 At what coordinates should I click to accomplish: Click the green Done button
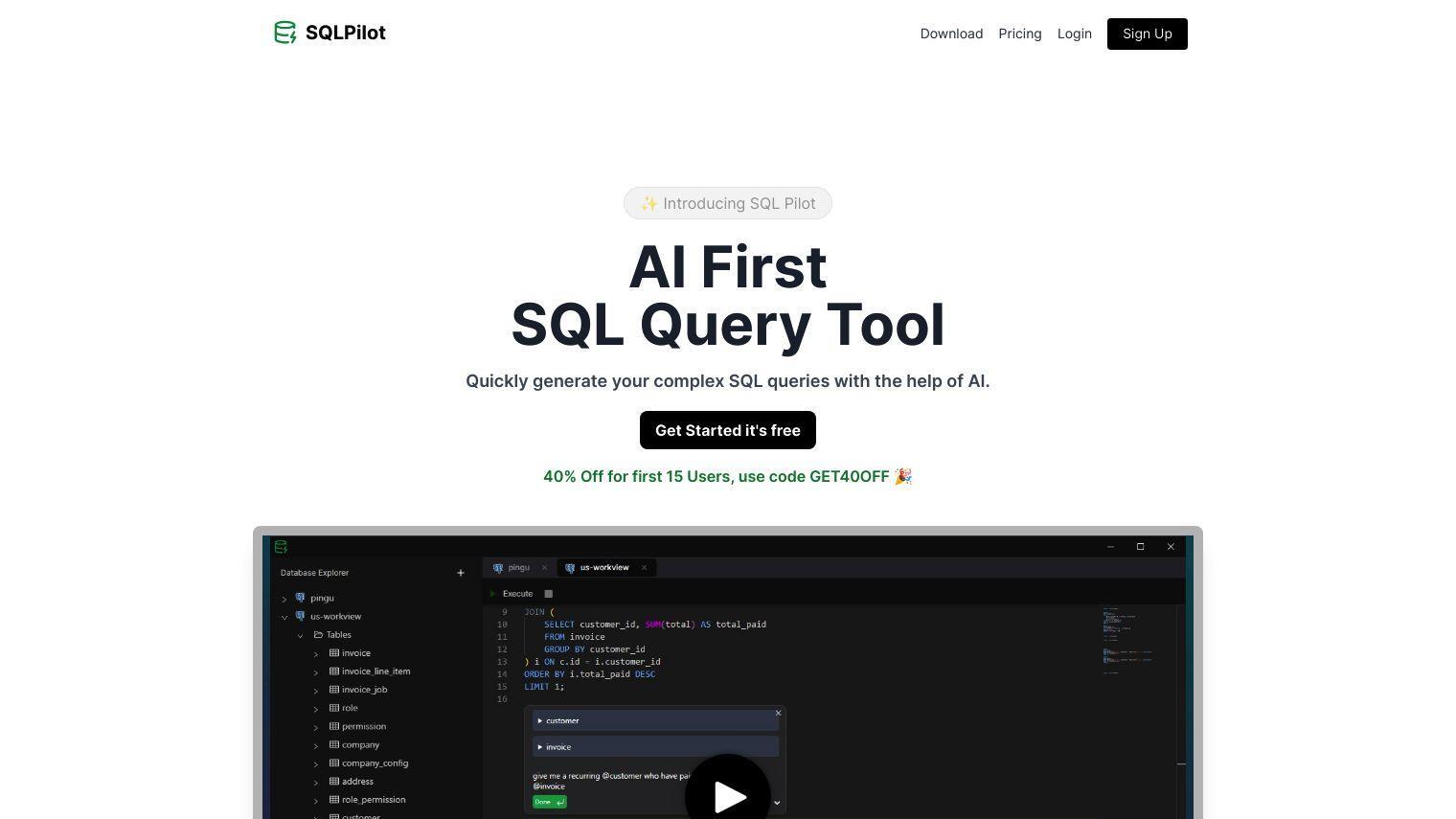pos(550,802)
